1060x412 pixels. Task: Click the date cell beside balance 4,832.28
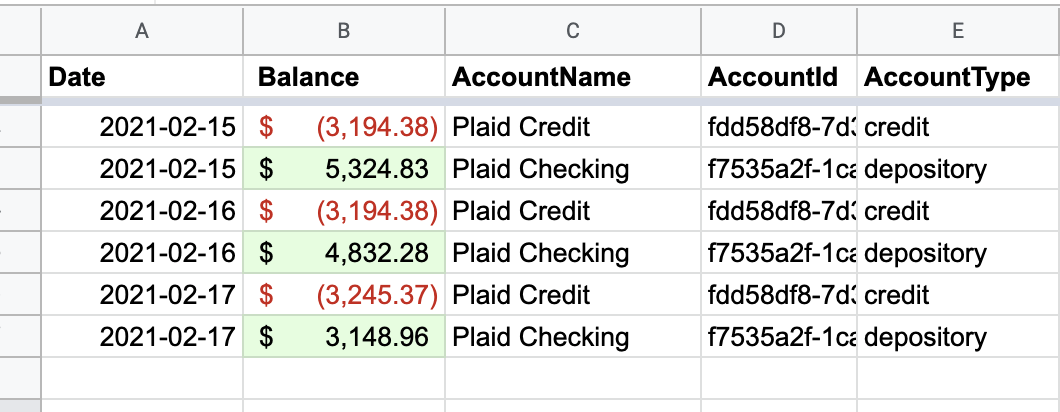coord(142,252)
